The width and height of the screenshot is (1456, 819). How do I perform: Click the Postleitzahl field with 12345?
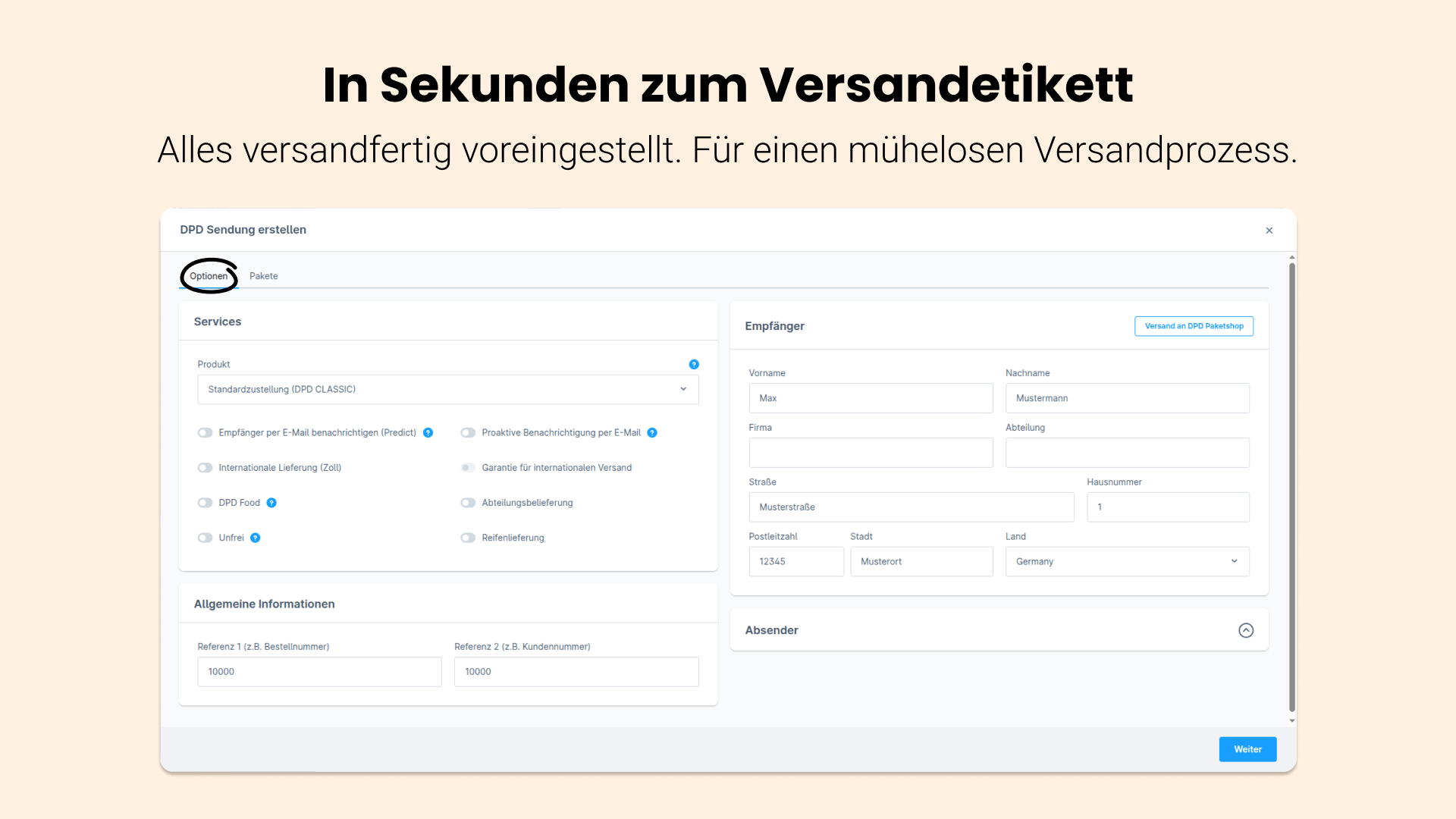tap(796, 562)
